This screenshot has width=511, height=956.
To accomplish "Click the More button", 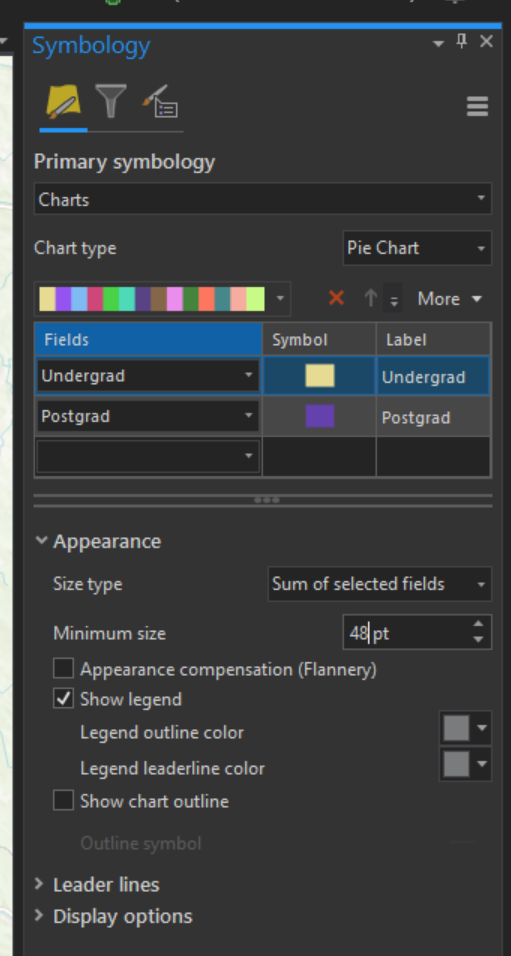I will tap(449, 299).
